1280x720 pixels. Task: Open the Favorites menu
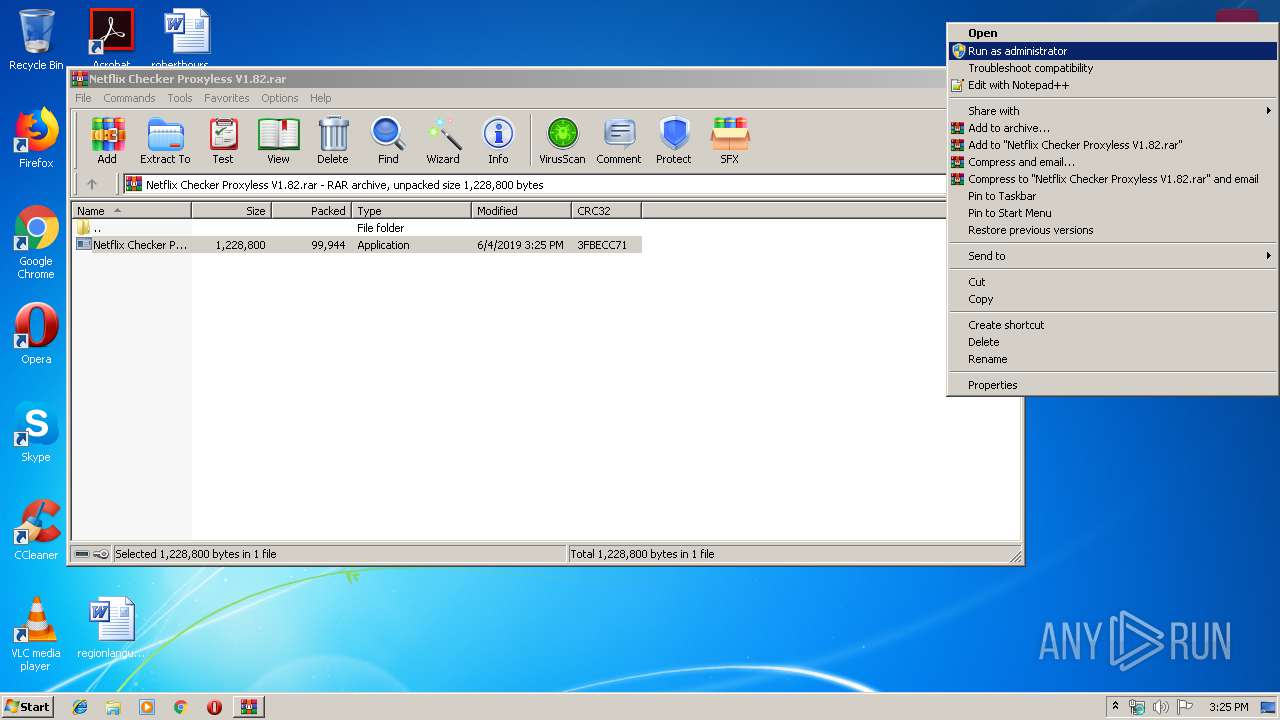click(x=227, y=98)
